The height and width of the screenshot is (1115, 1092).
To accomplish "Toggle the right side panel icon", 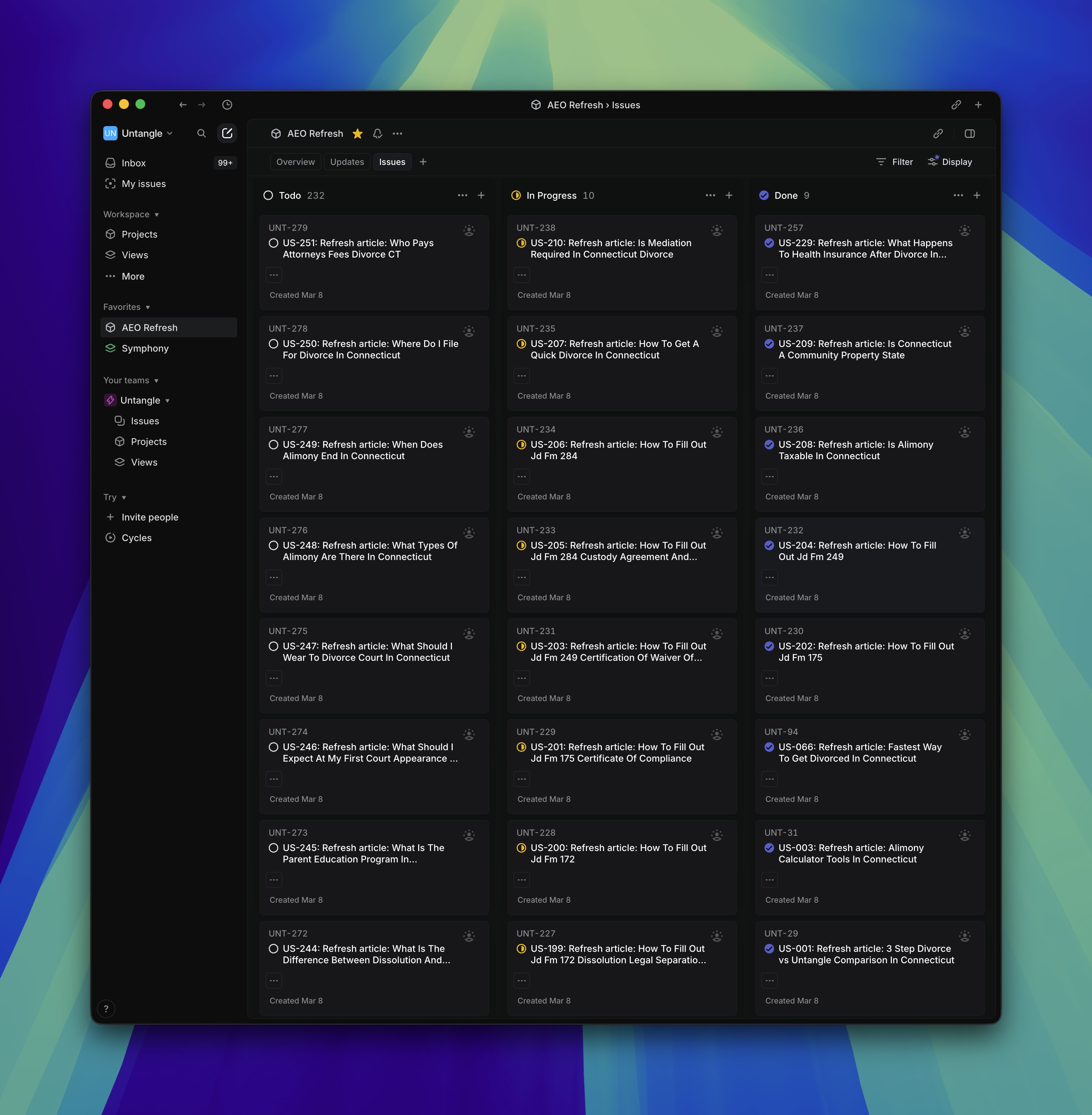I will coord(970,134).
